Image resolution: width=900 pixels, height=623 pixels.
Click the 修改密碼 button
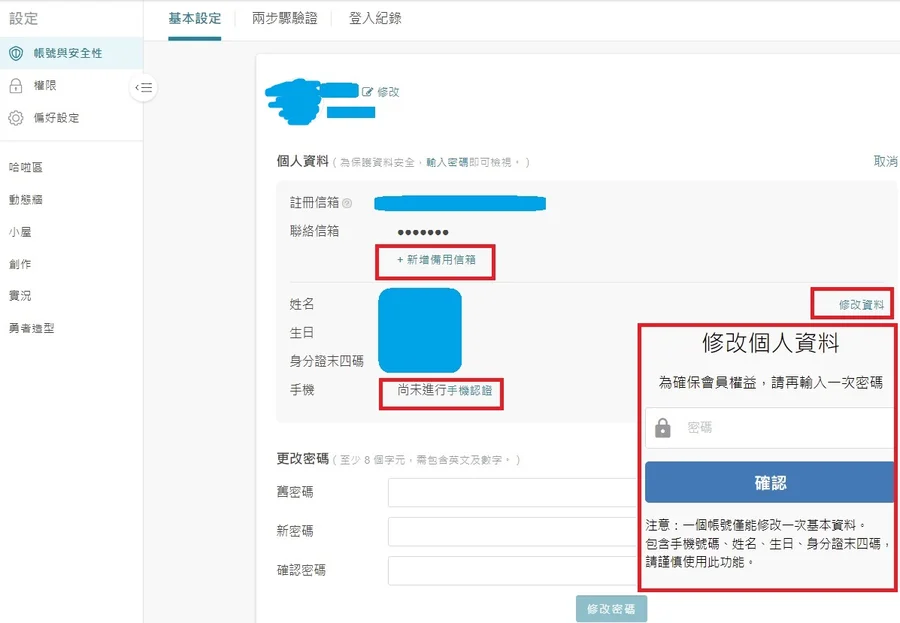(611, 608)
